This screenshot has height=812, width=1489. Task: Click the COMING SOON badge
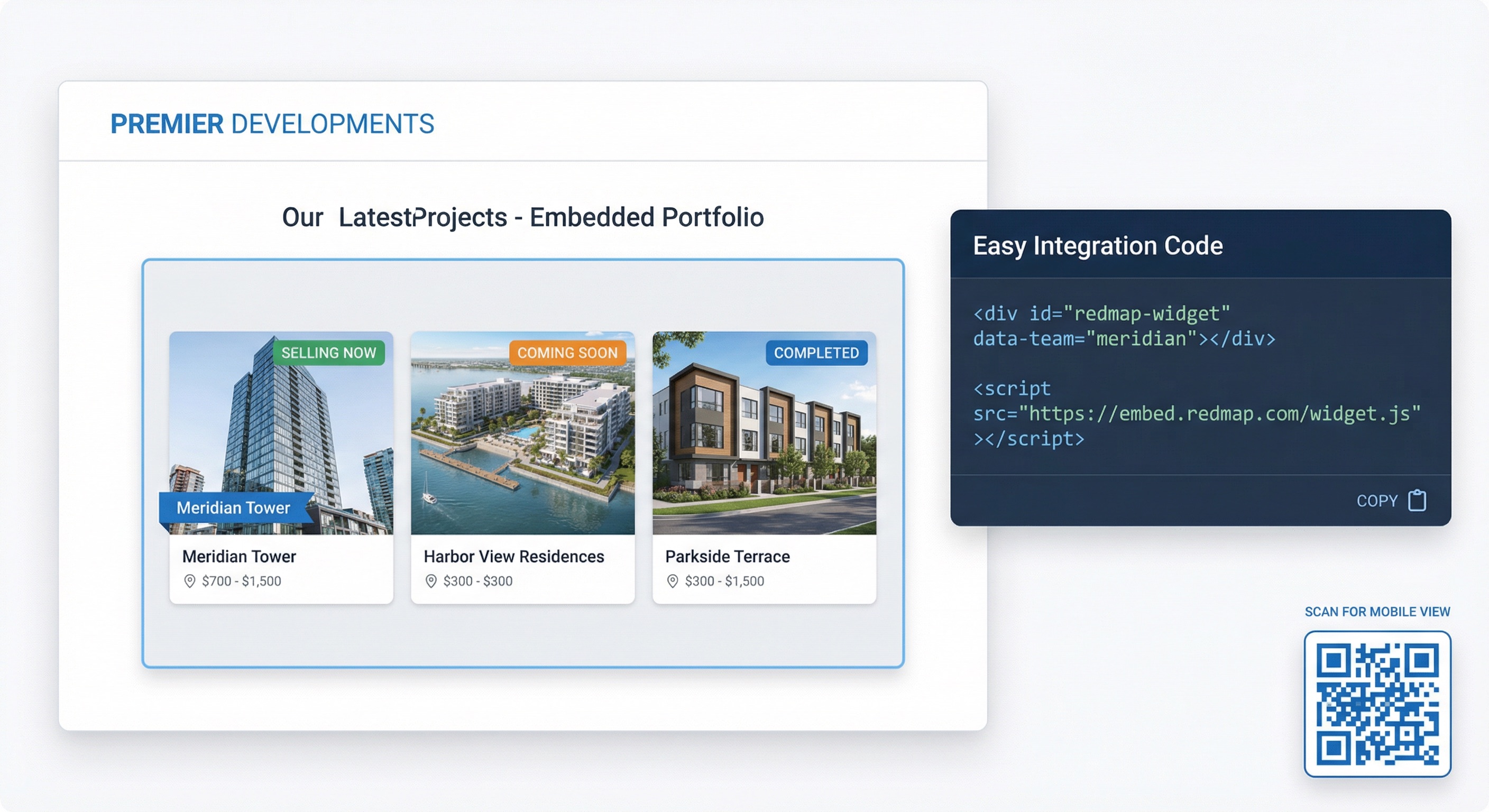click(x=567, y=353)
